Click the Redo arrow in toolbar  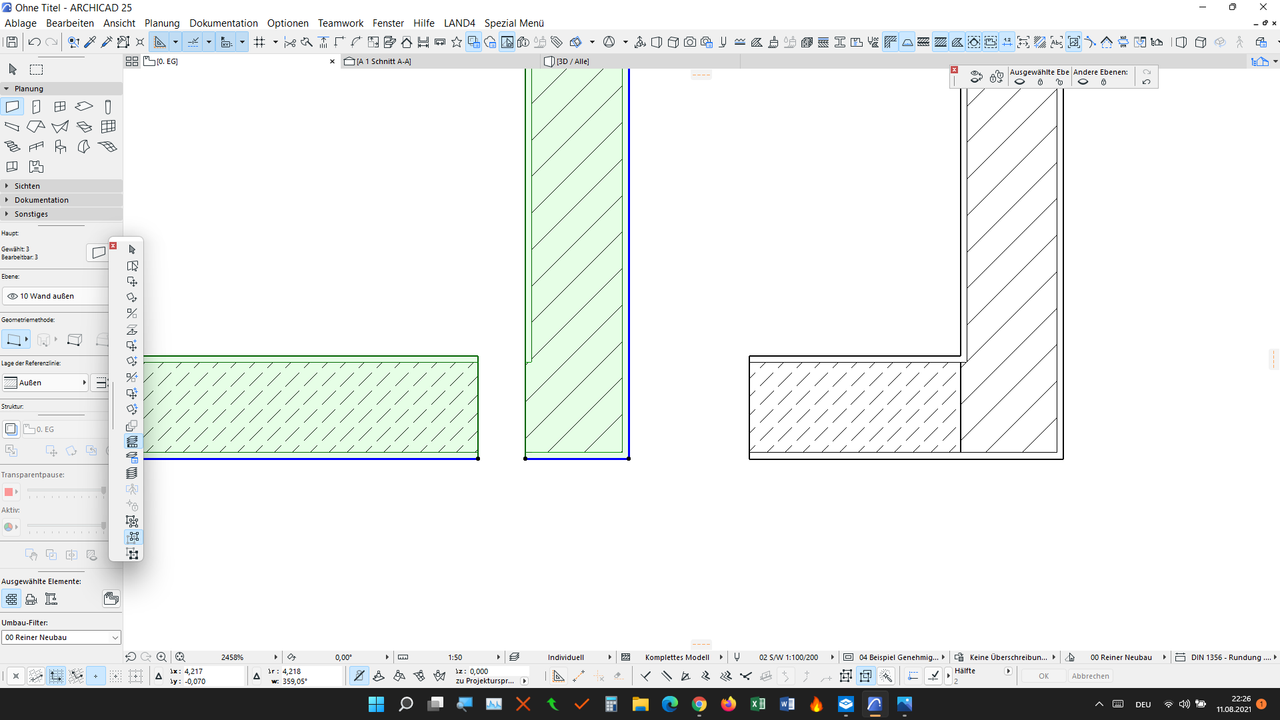click(x=51, y=42)
